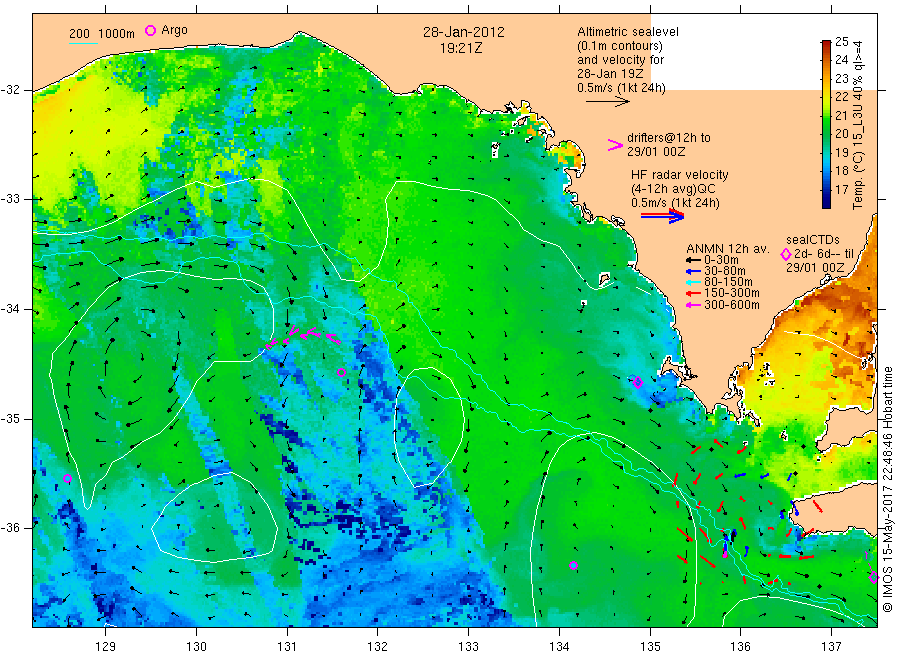Select the Argo float marker near 128.6E, 35.5S
900x660 pixels.
coord(67,478)
